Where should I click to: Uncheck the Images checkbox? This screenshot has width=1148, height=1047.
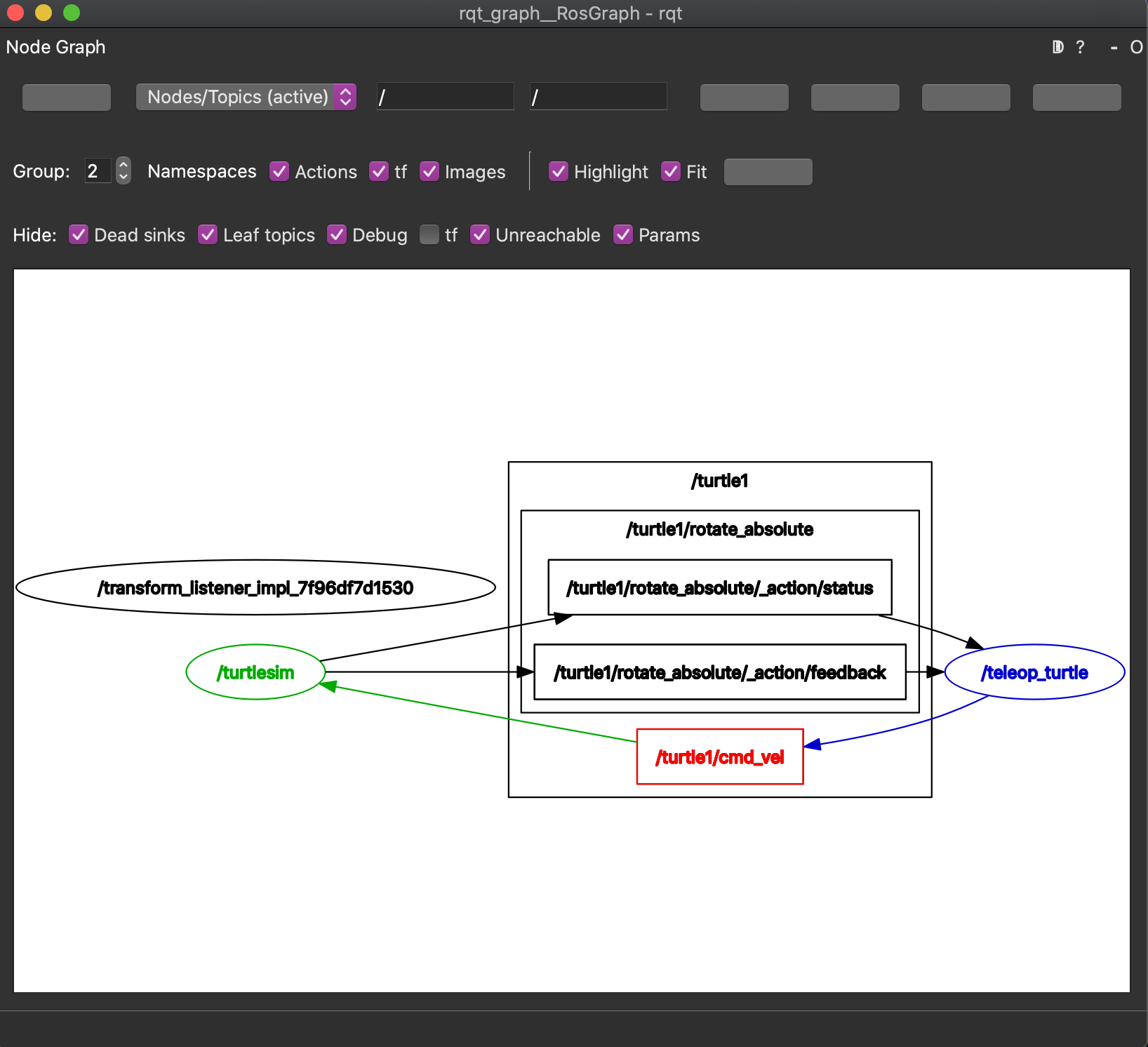[429, 171]
